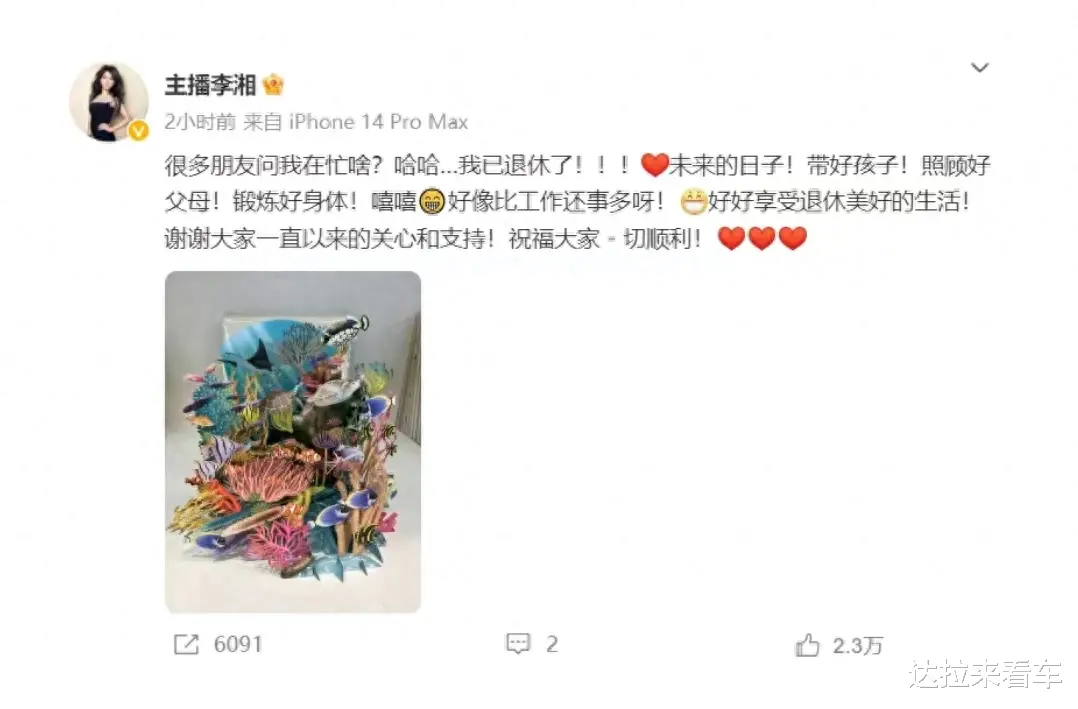Click the comment count 2
The width and height of the screenshot is (1078, 709).
coord(552,644)
